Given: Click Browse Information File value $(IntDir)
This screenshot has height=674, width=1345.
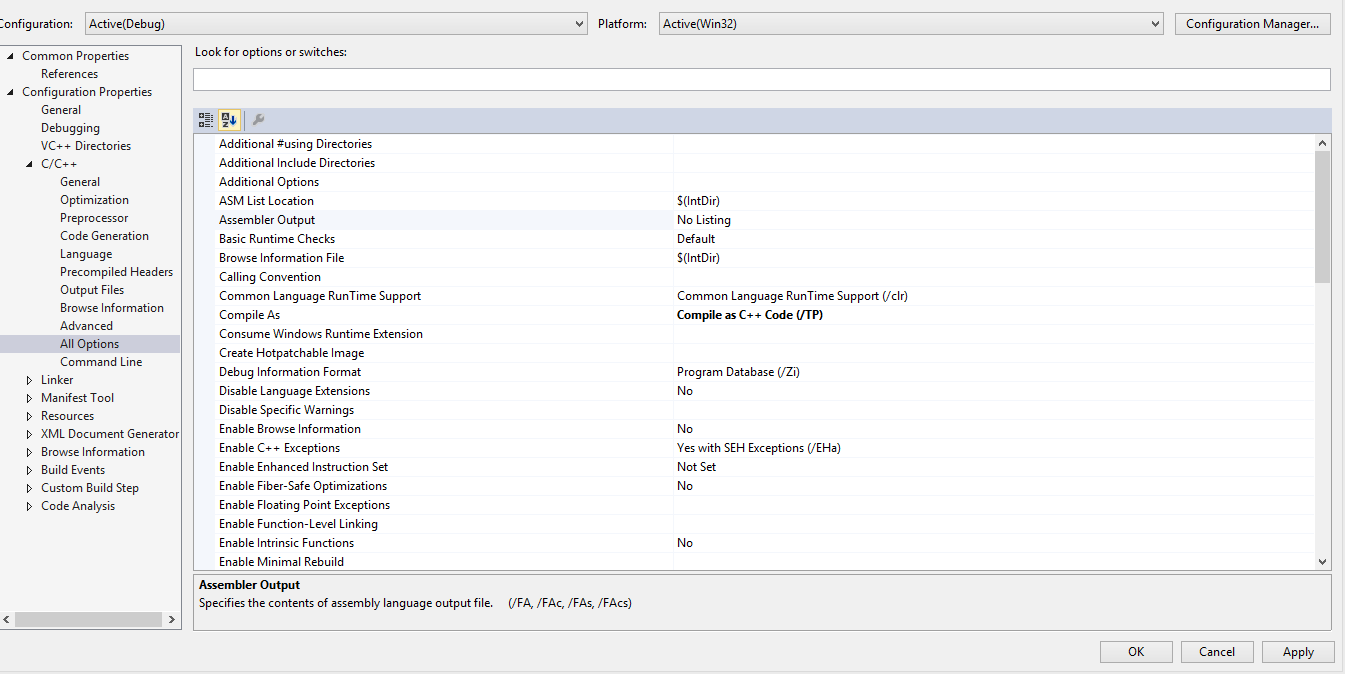Looking at the screenshot, I should (x=698, y=258).
